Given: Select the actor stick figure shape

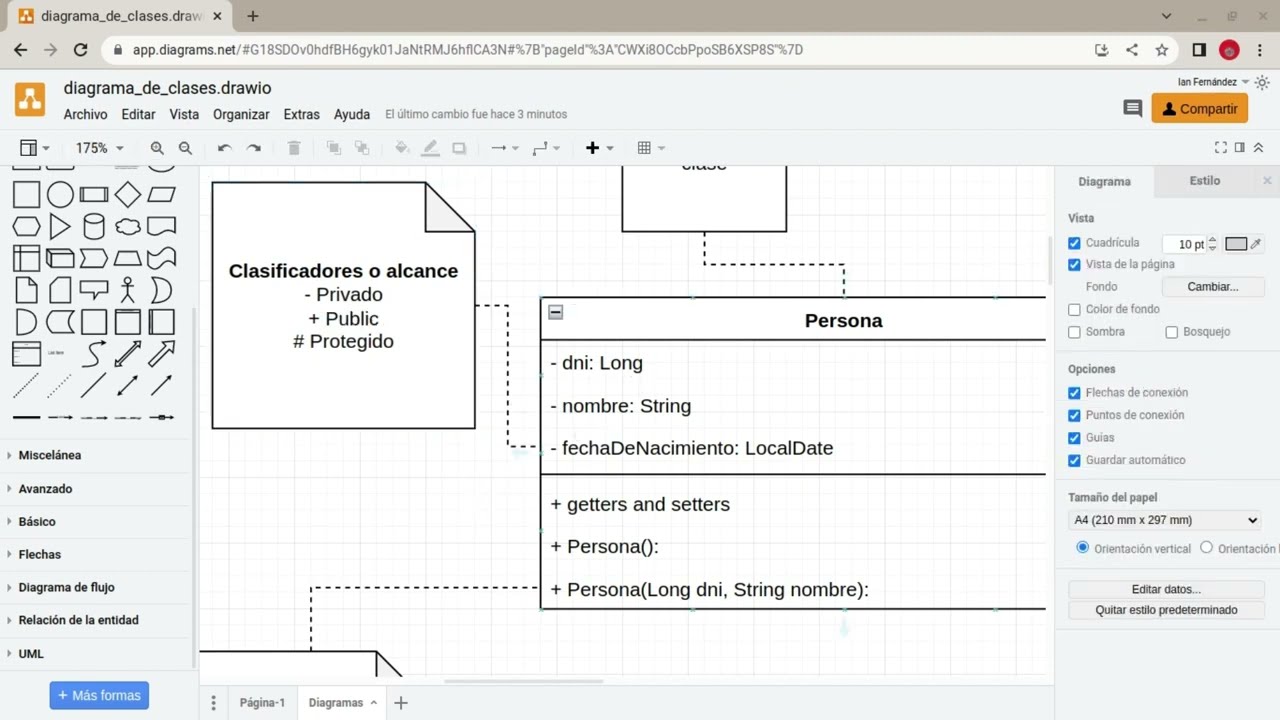Looking at the screenshot, I should [x=127, y=290].
